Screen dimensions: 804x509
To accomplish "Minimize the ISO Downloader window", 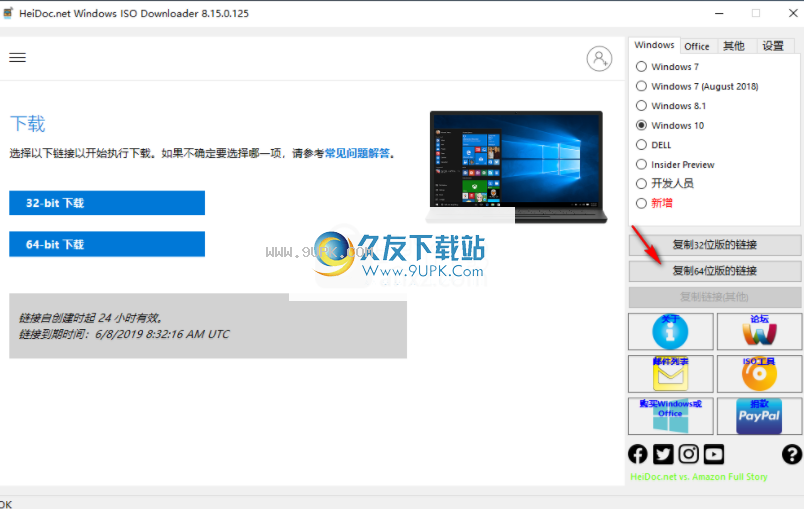I will [x=719, y=13].
